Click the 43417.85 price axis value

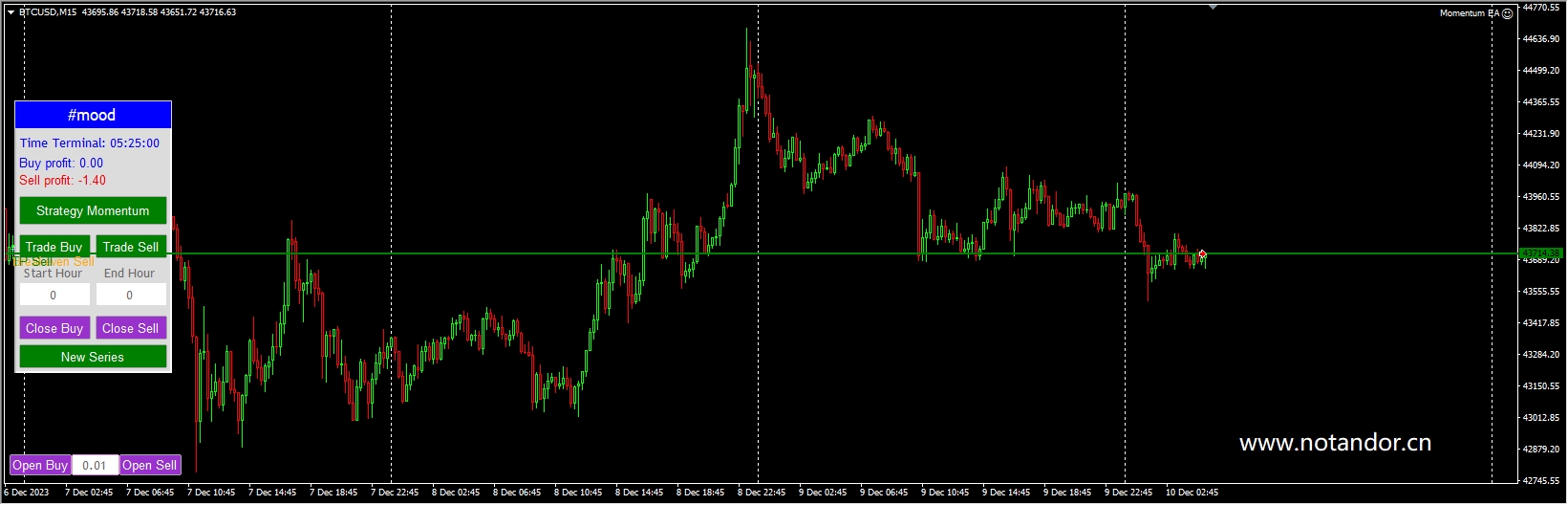(1541, 323)
